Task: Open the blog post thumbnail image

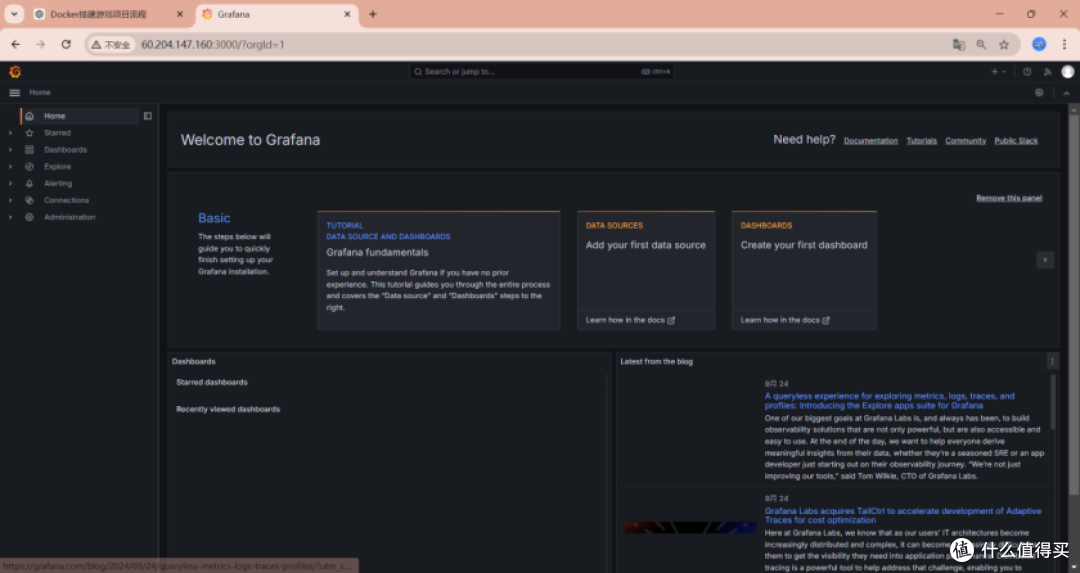Action: pos(690,528)
